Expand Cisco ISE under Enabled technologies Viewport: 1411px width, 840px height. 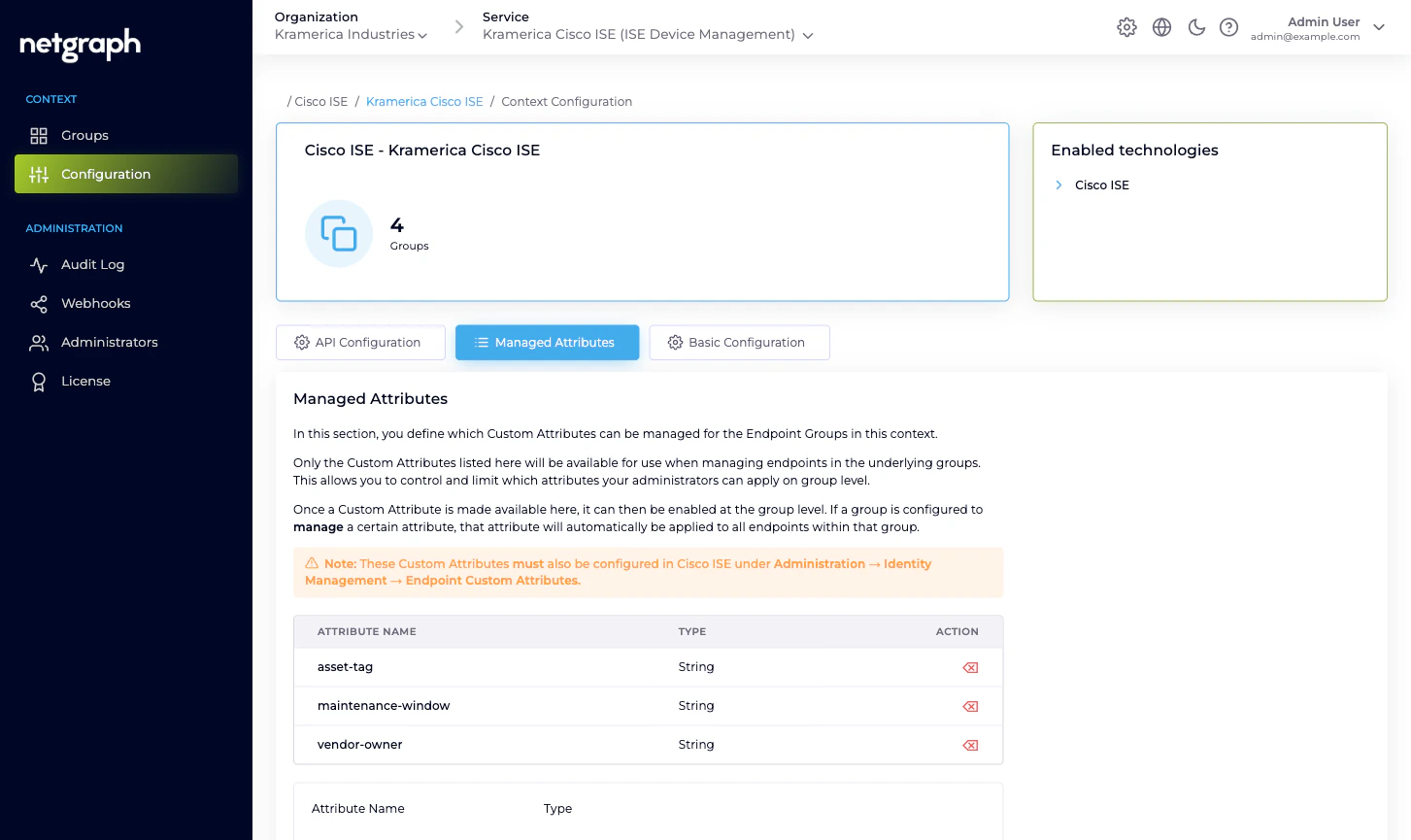click(1058, 185)
